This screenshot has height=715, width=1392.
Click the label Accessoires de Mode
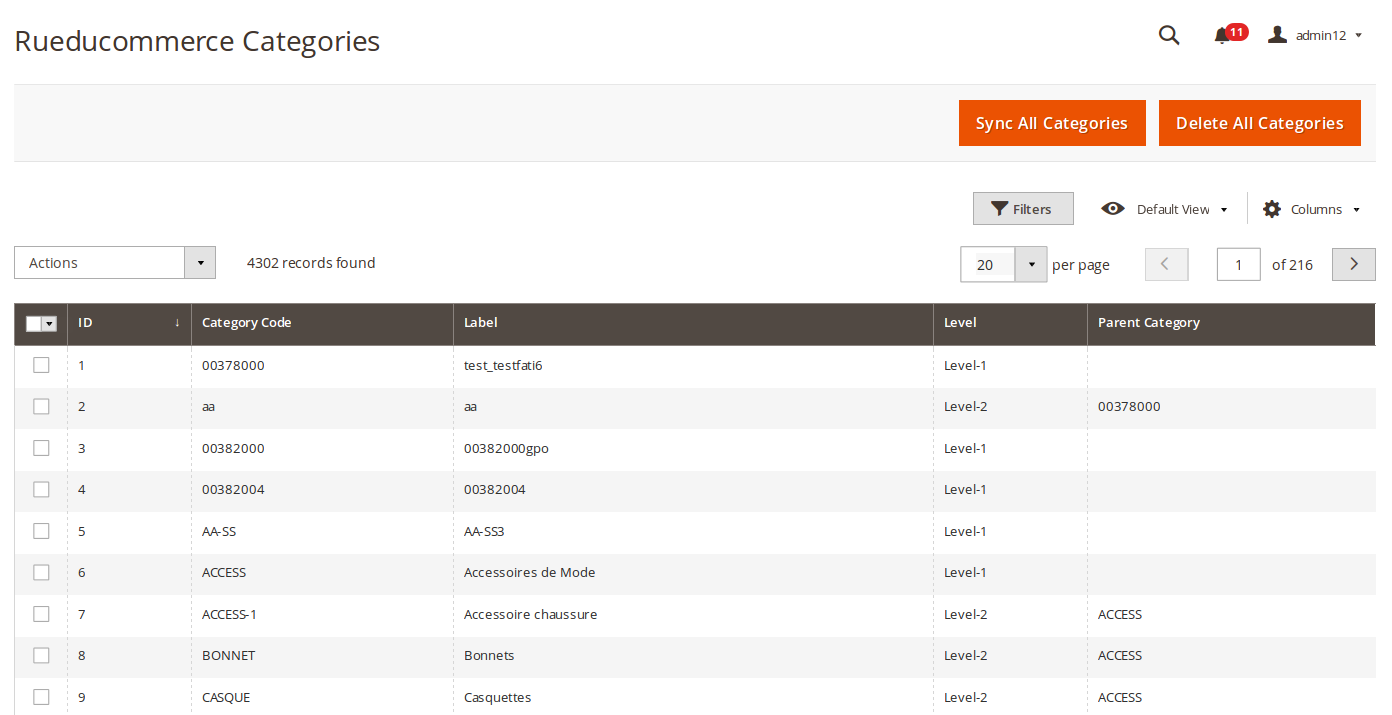530,573
